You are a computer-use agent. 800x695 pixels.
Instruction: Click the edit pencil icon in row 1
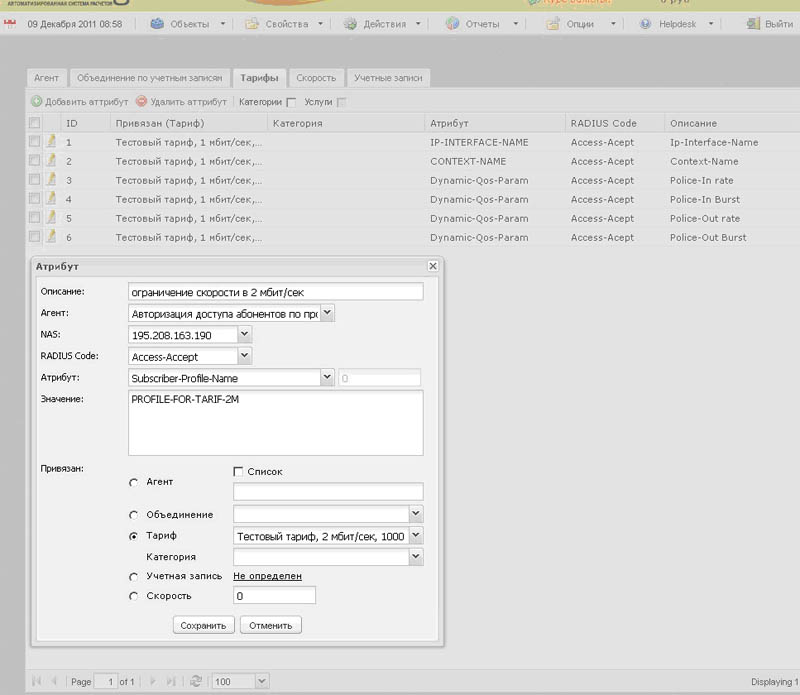tap(50, 142)
